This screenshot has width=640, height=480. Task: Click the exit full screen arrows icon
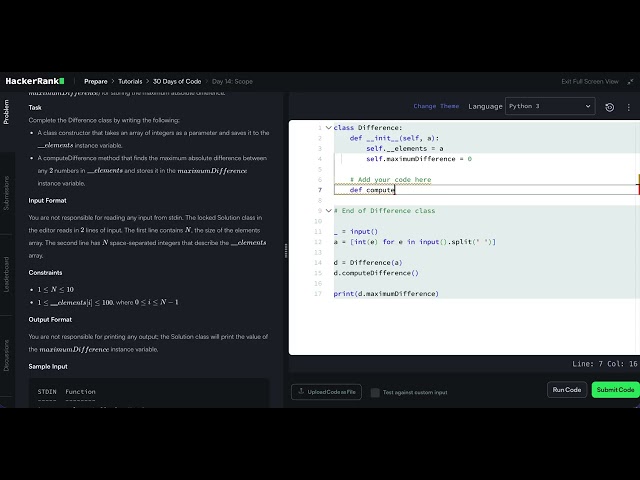point(631,82)
